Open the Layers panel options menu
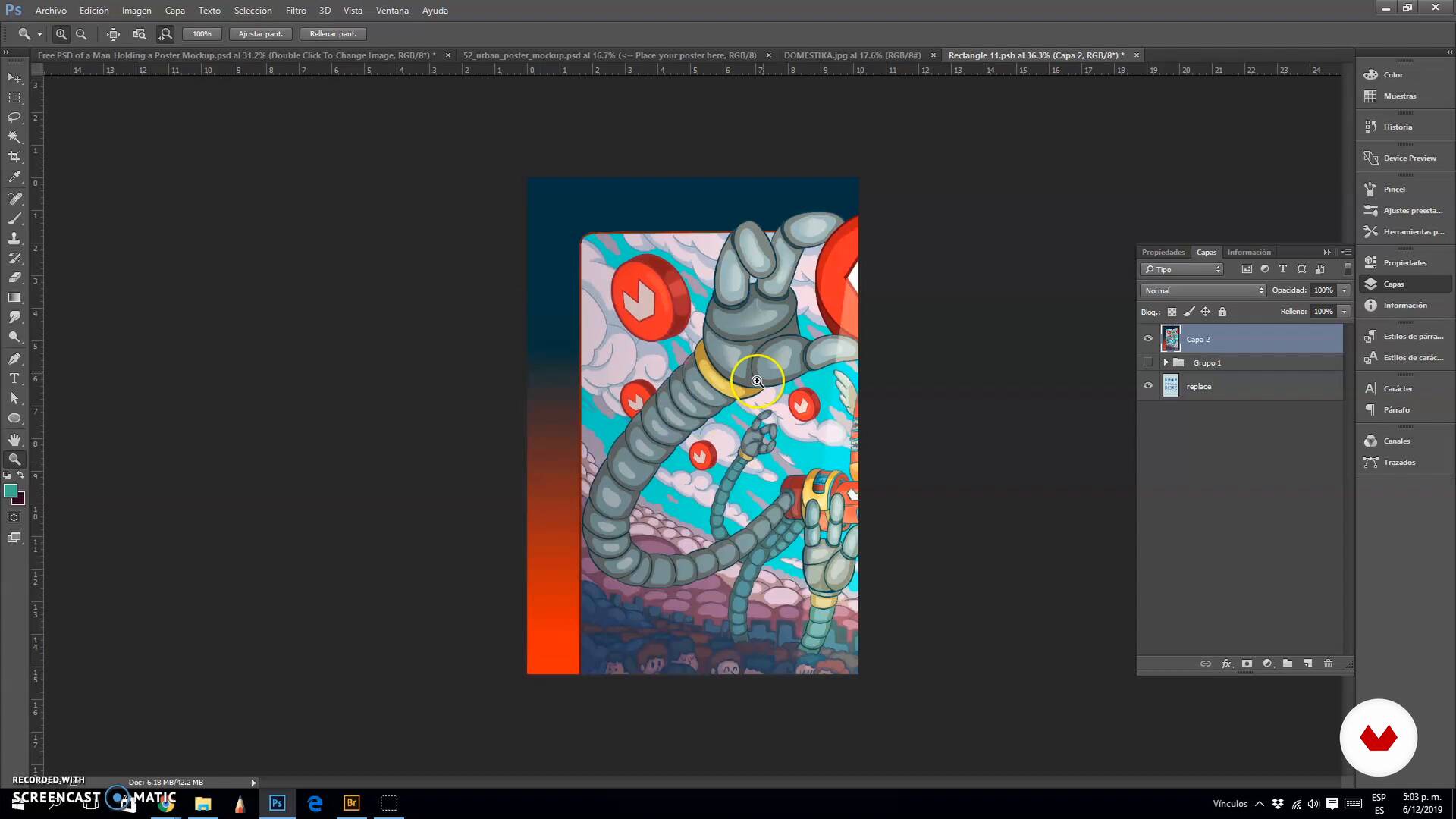1456x819 pixels. pyautogui.click(x=1346, y=252)
